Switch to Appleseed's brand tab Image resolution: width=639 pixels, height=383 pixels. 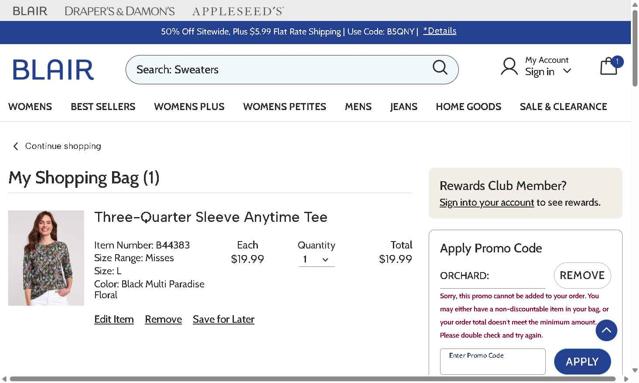[x=238, y=11]
